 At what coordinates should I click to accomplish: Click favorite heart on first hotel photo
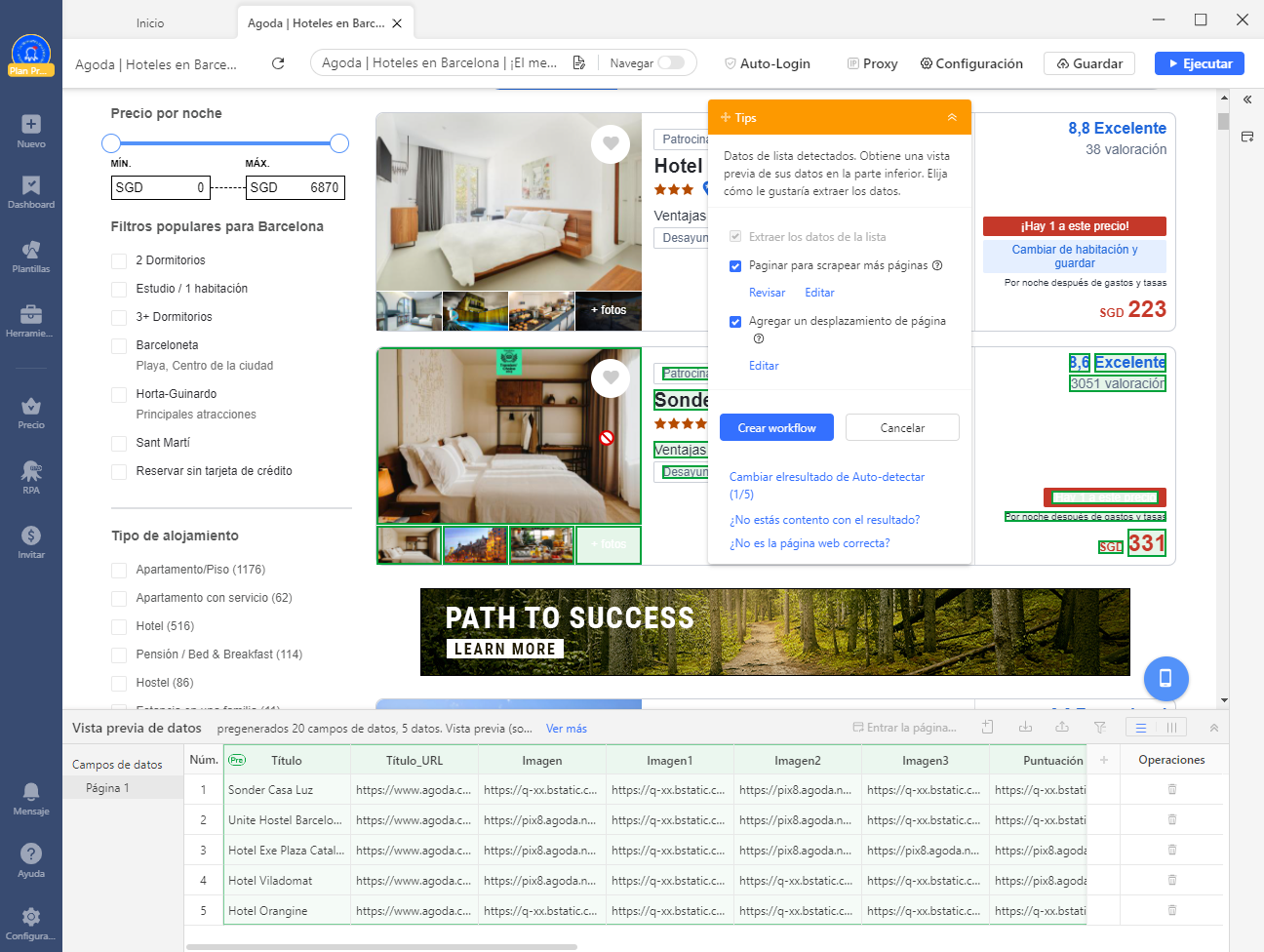[611, 143]
